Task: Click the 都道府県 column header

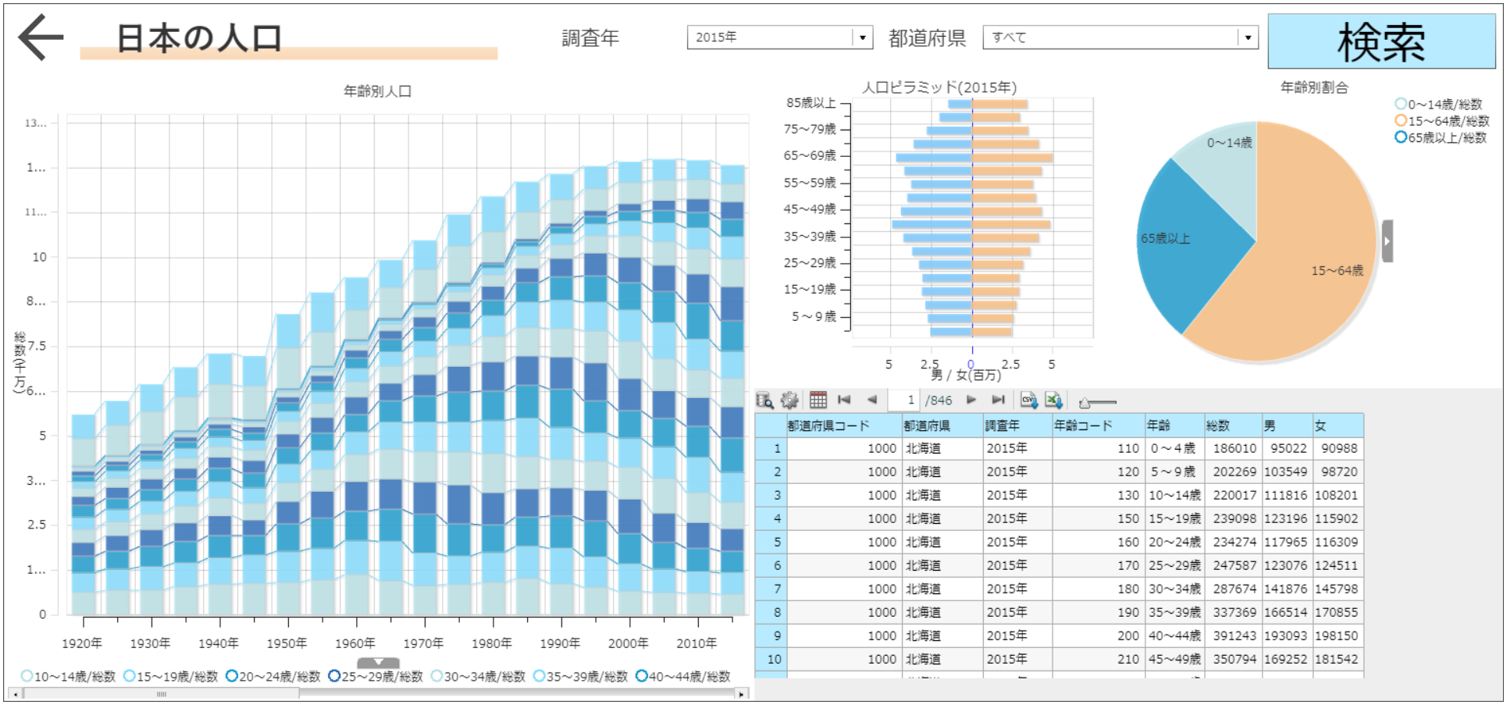Action: tap(941, 425)
